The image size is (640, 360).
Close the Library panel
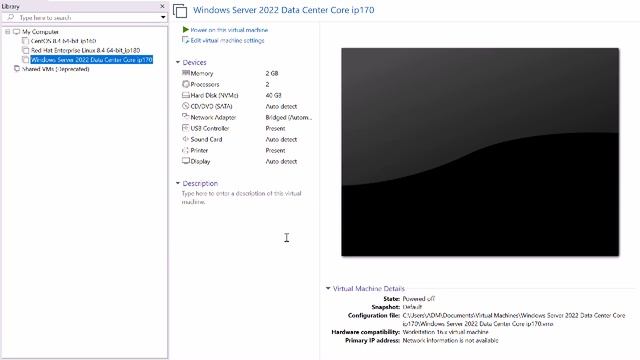[x=162, y=6]
